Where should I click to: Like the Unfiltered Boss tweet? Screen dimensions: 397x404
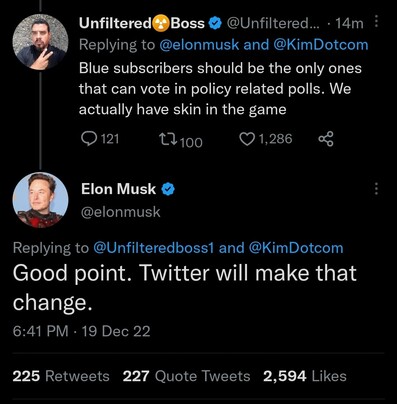pos(247,139)
